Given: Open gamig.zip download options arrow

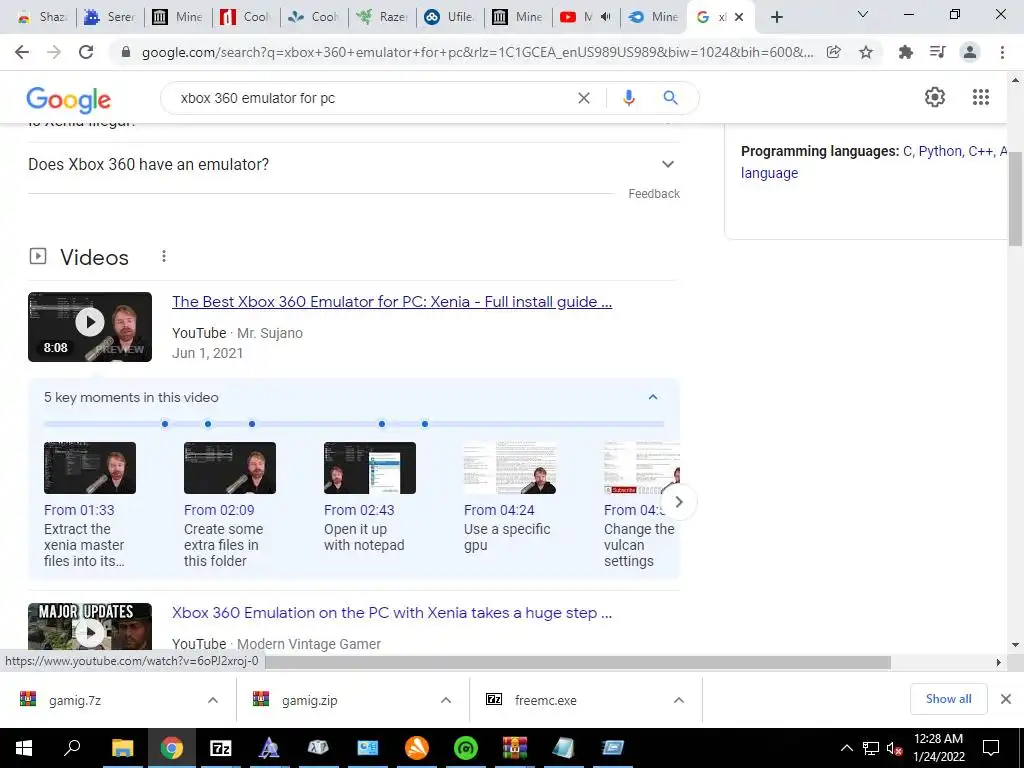Looking at the screenshot, I should [x=446, y=700].
